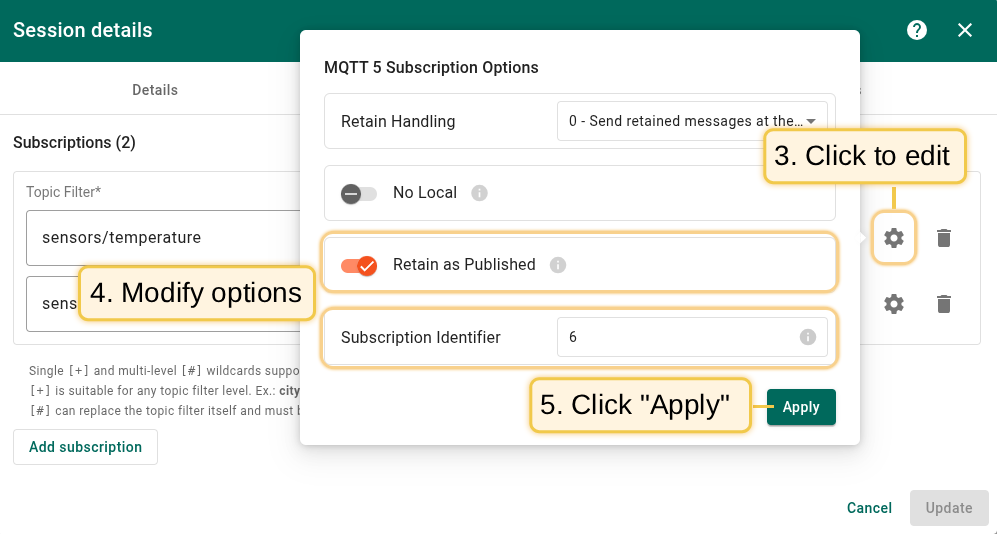Click Apply in subscription options
Screen dimensions: 997x534
[801, 407]
